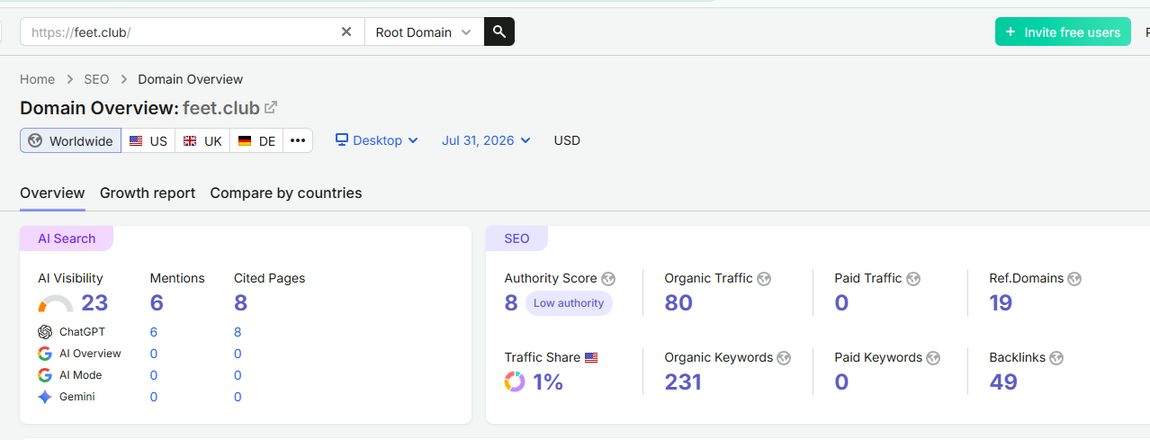Click globe icon next to Organic Traffic
Image resolution: width=1150 pixels, height=440 pixels.
point(763,279)
